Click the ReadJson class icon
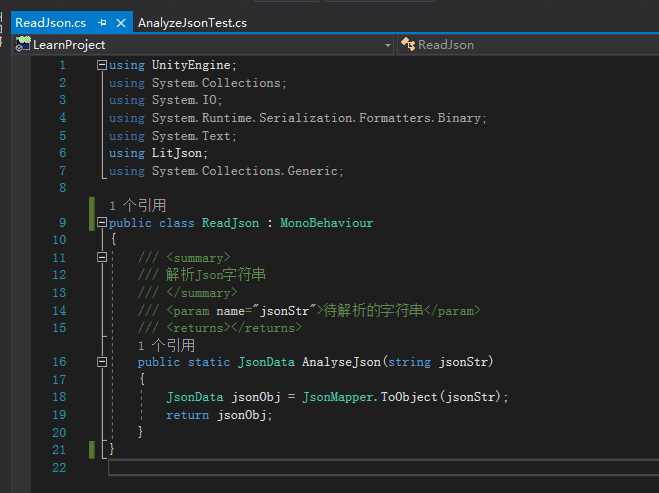The width and height of the screenshot is (659, 493). pyautogui.click(x=408, y=44)
